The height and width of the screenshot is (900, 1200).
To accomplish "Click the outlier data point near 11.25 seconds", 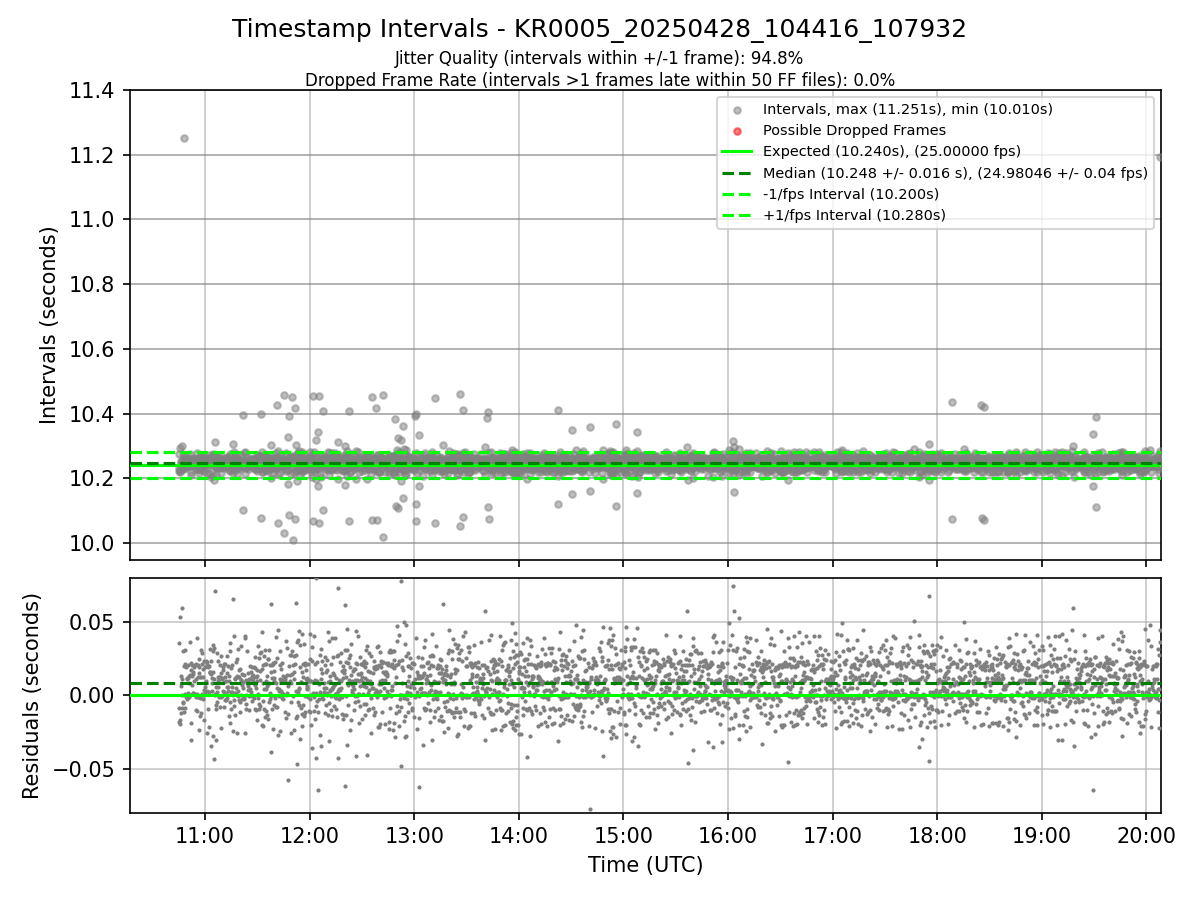I will [184, 138].
